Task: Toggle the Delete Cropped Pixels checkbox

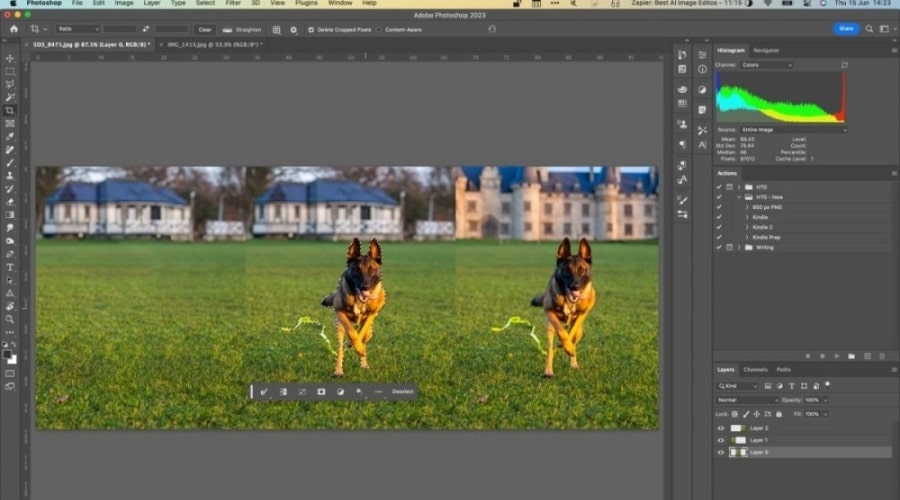Action: 310,29
